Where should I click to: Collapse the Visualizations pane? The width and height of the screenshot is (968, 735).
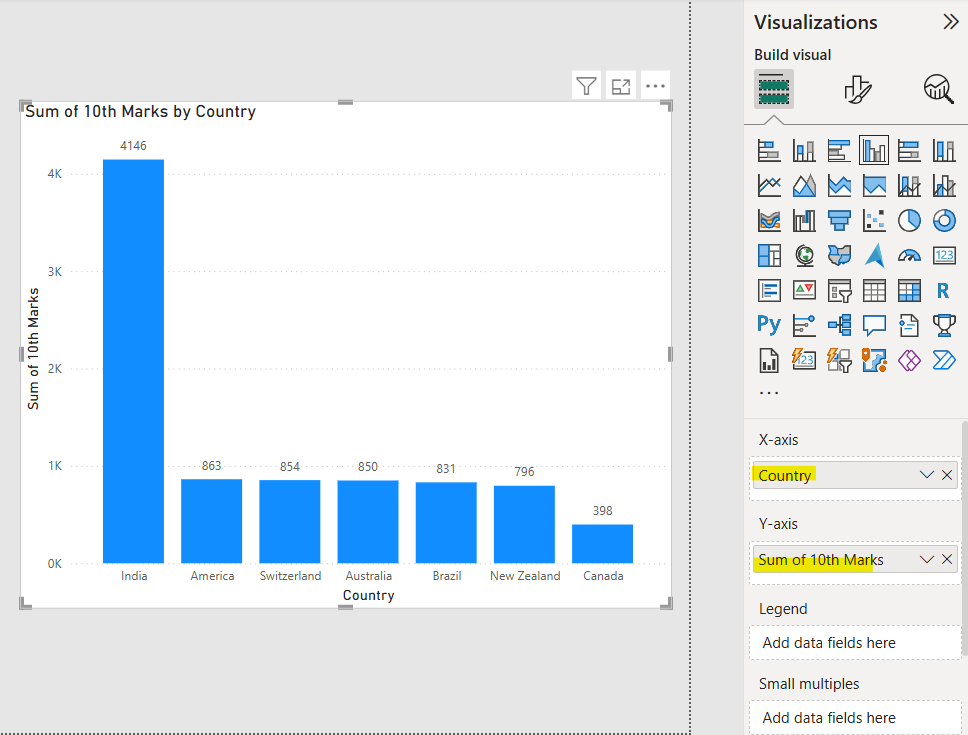(x=950, y=22)
